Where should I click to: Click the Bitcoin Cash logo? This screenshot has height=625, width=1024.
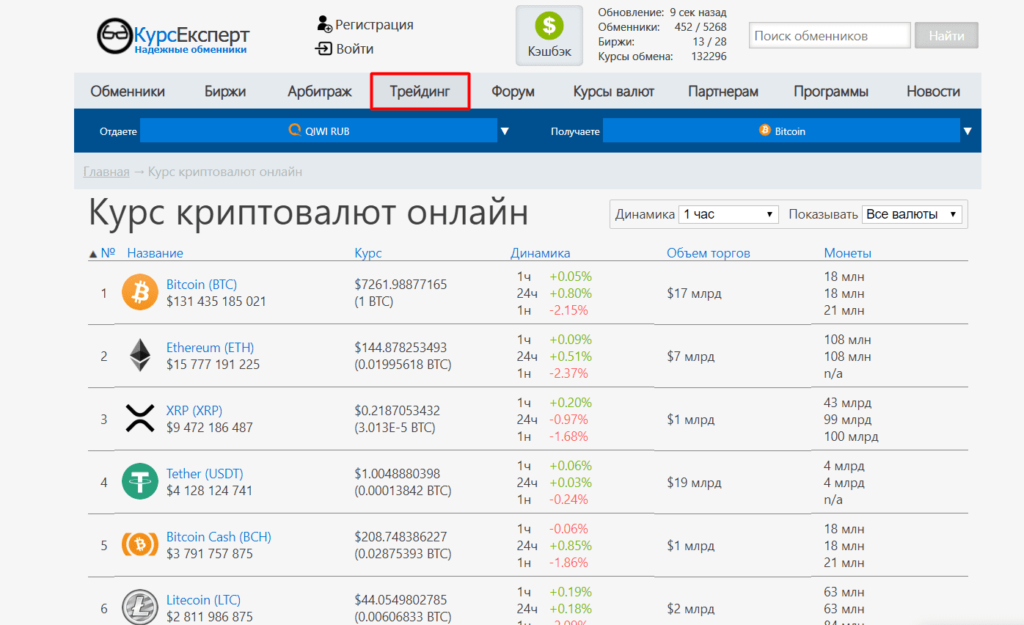coord(140,544)
